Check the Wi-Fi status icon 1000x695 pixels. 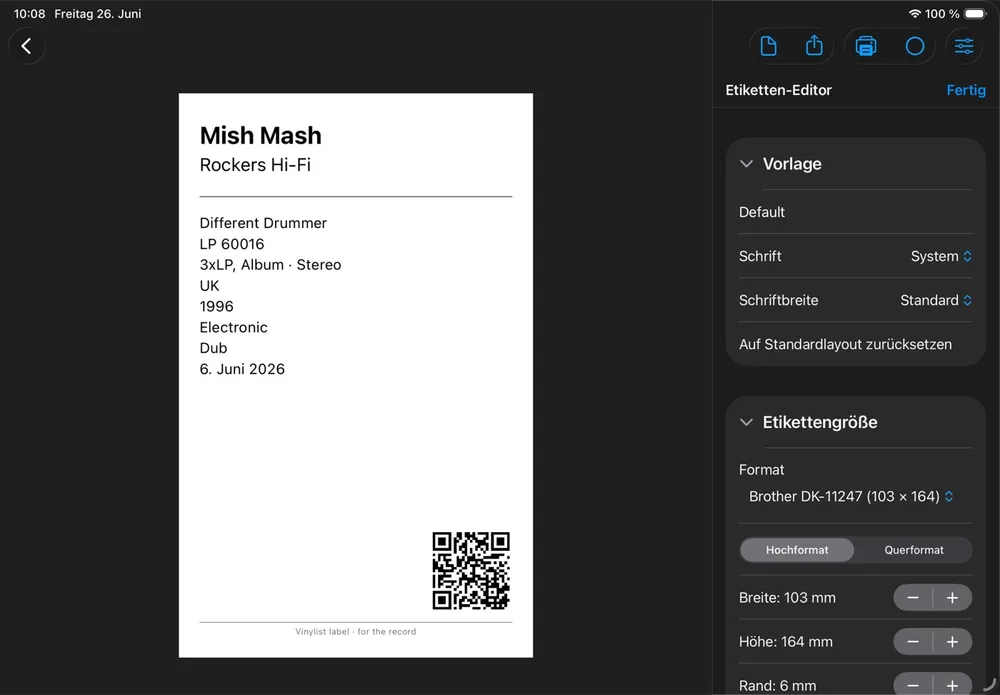coord(915,13)
